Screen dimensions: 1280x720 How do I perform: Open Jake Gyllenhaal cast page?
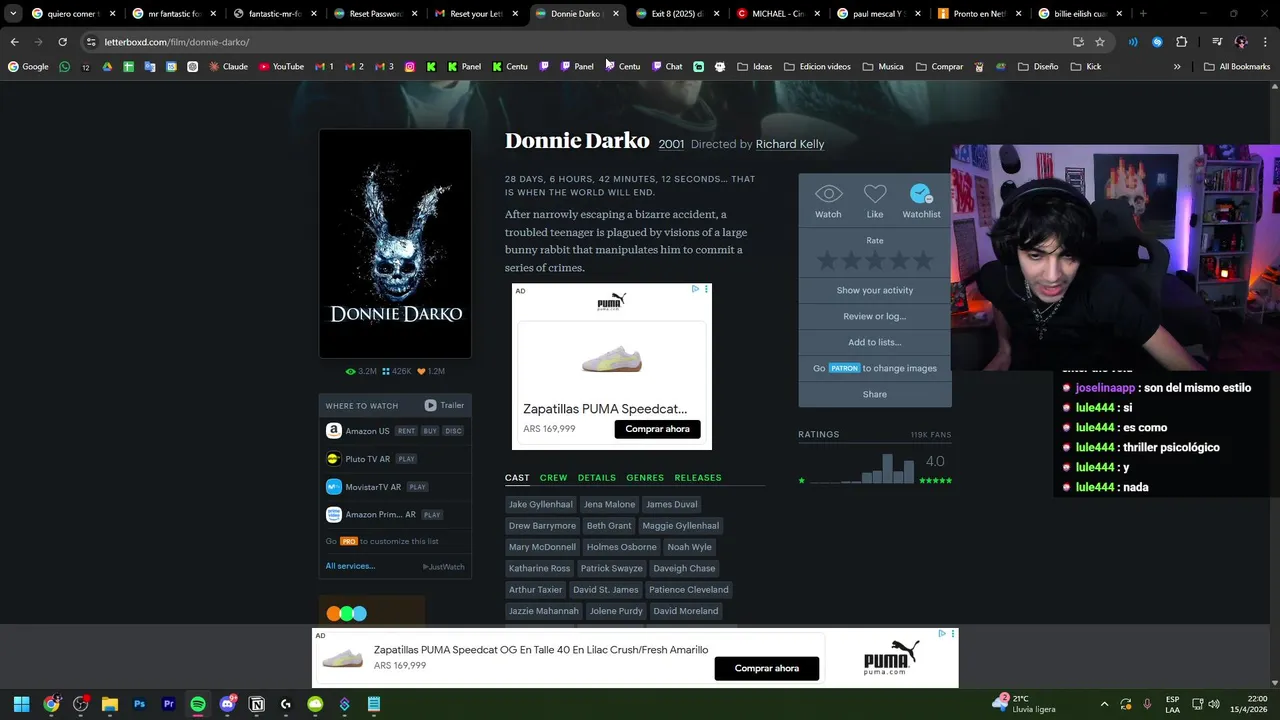tap(541, 504)
